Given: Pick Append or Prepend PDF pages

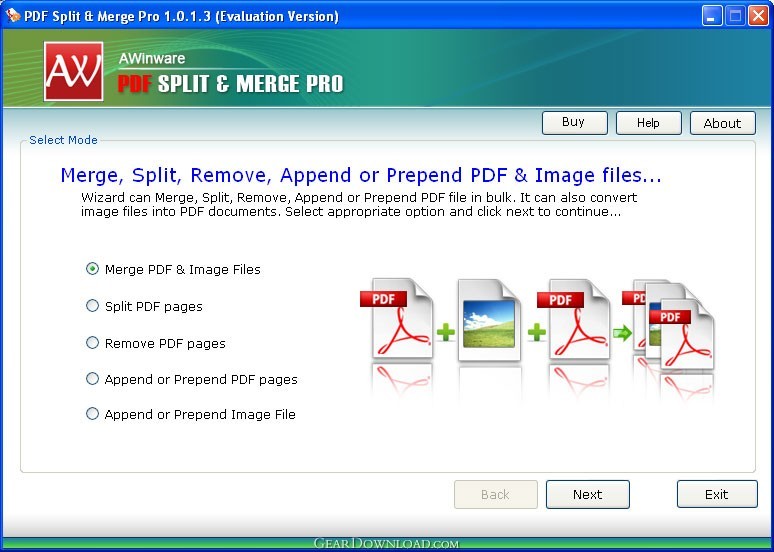Looking at the screenshot, I should [93, 379].
